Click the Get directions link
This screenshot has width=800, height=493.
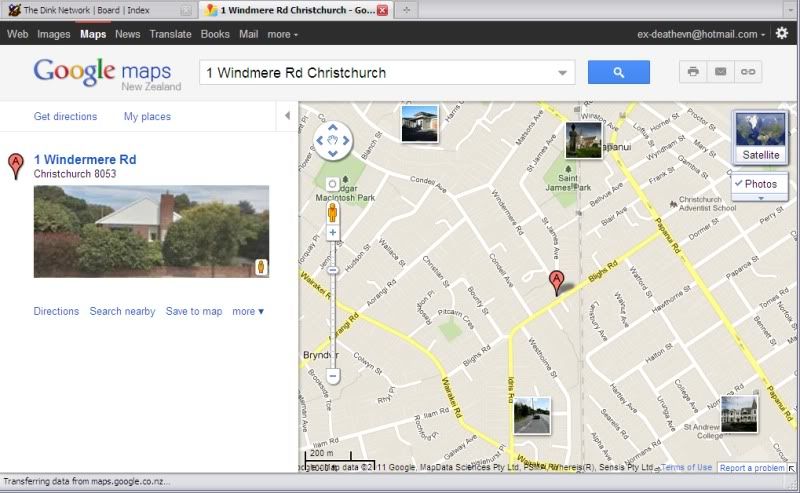pyautogui.click(x=65, y=116)
